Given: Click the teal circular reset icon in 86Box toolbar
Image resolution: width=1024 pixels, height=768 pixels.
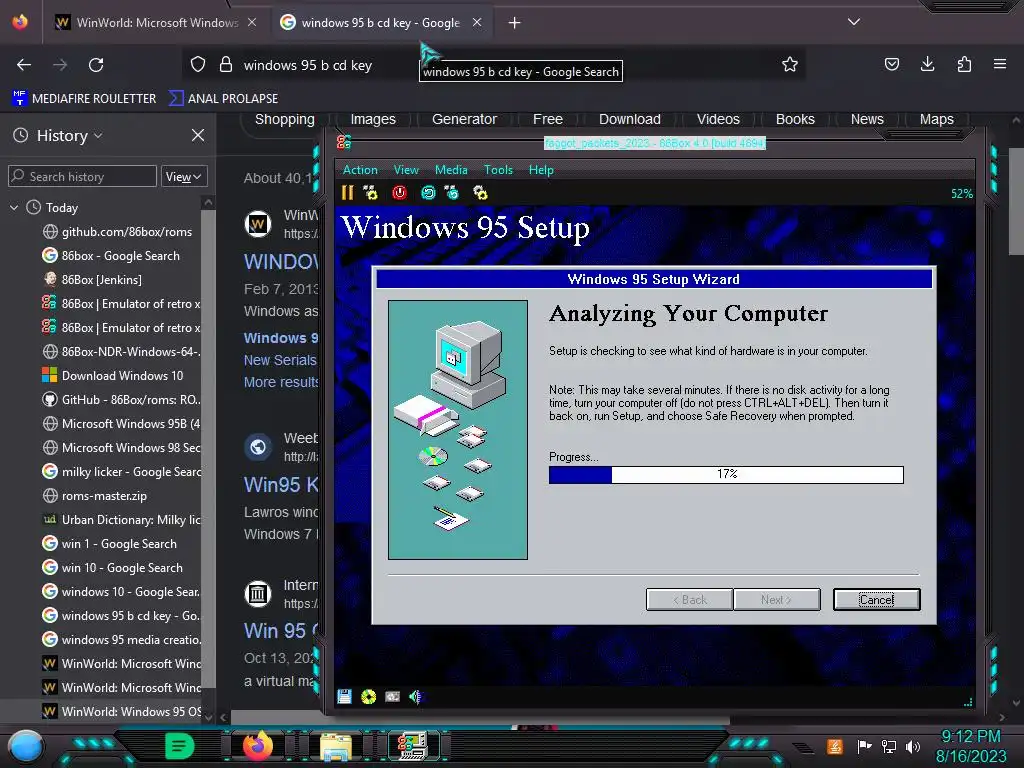Looking at the screenshot, I should tap(428, 193).
